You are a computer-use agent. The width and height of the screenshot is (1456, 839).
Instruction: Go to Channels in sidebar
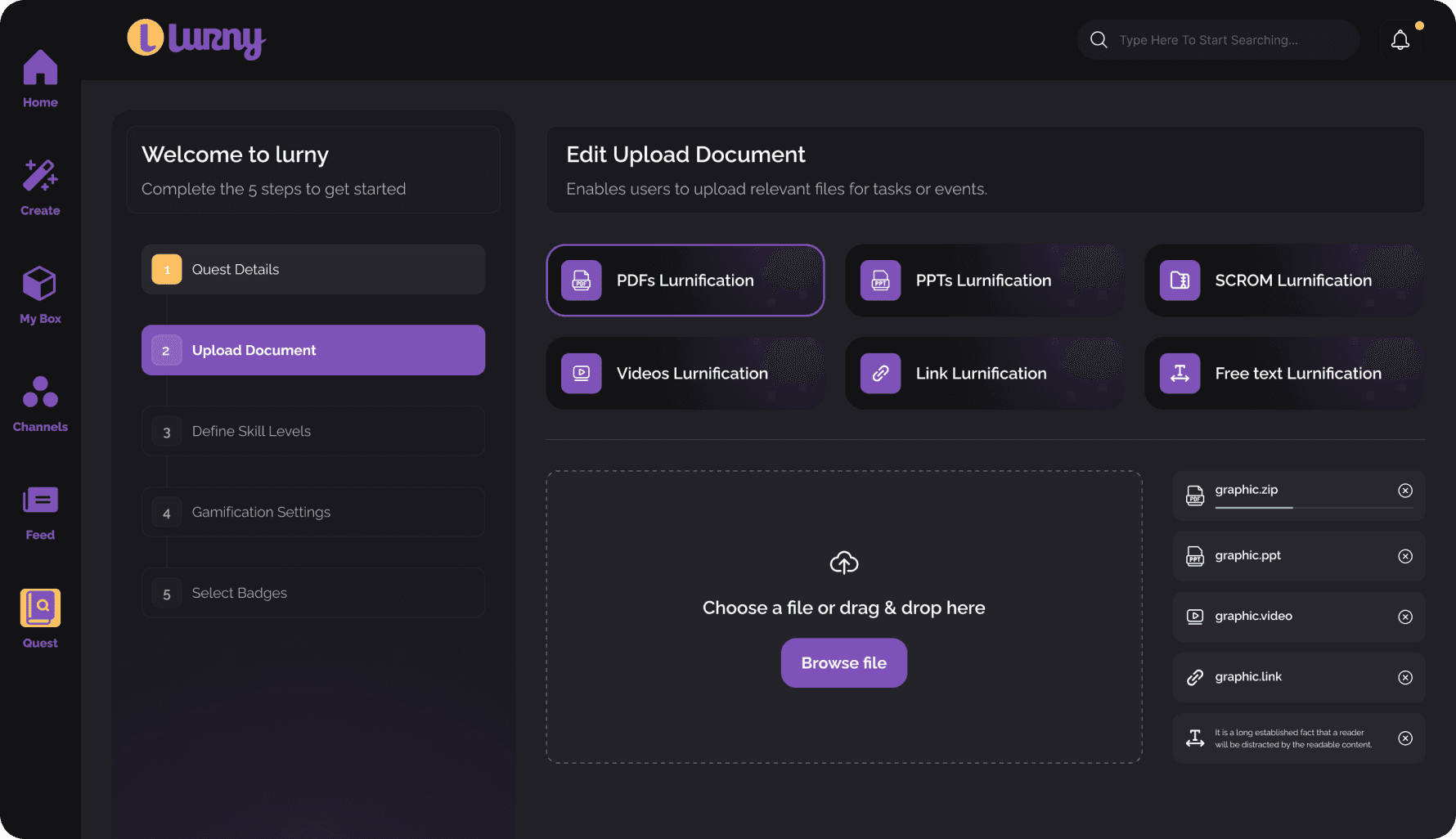40,393
